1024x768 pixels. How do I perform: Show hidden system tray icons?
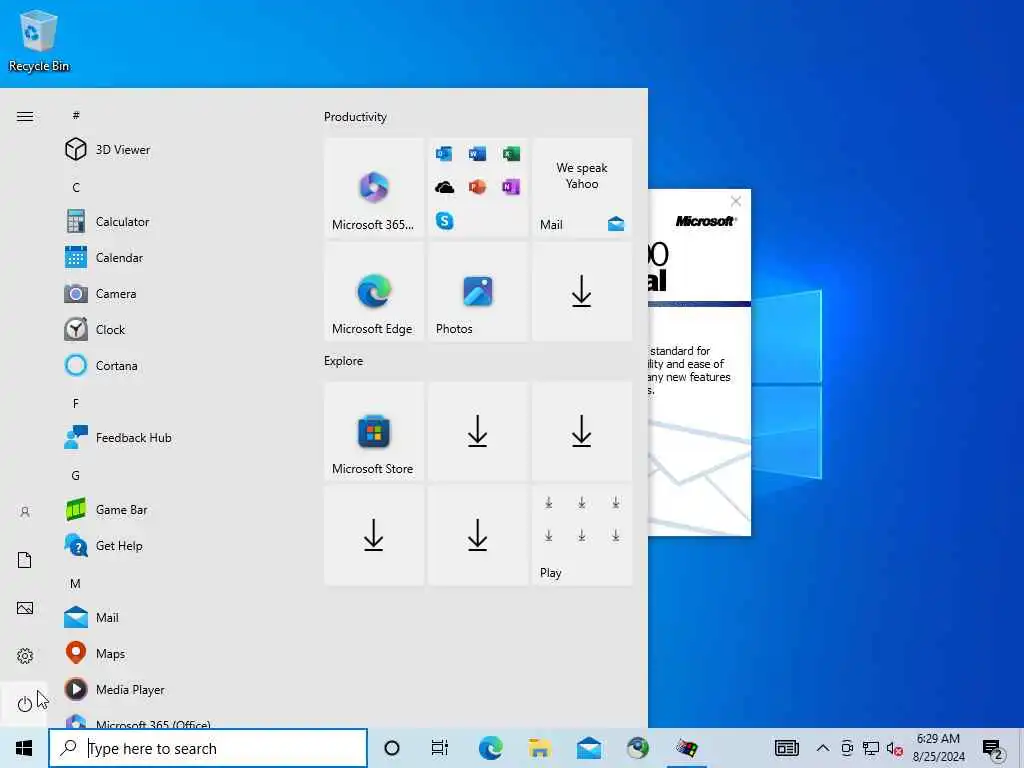tap(823, 748)
